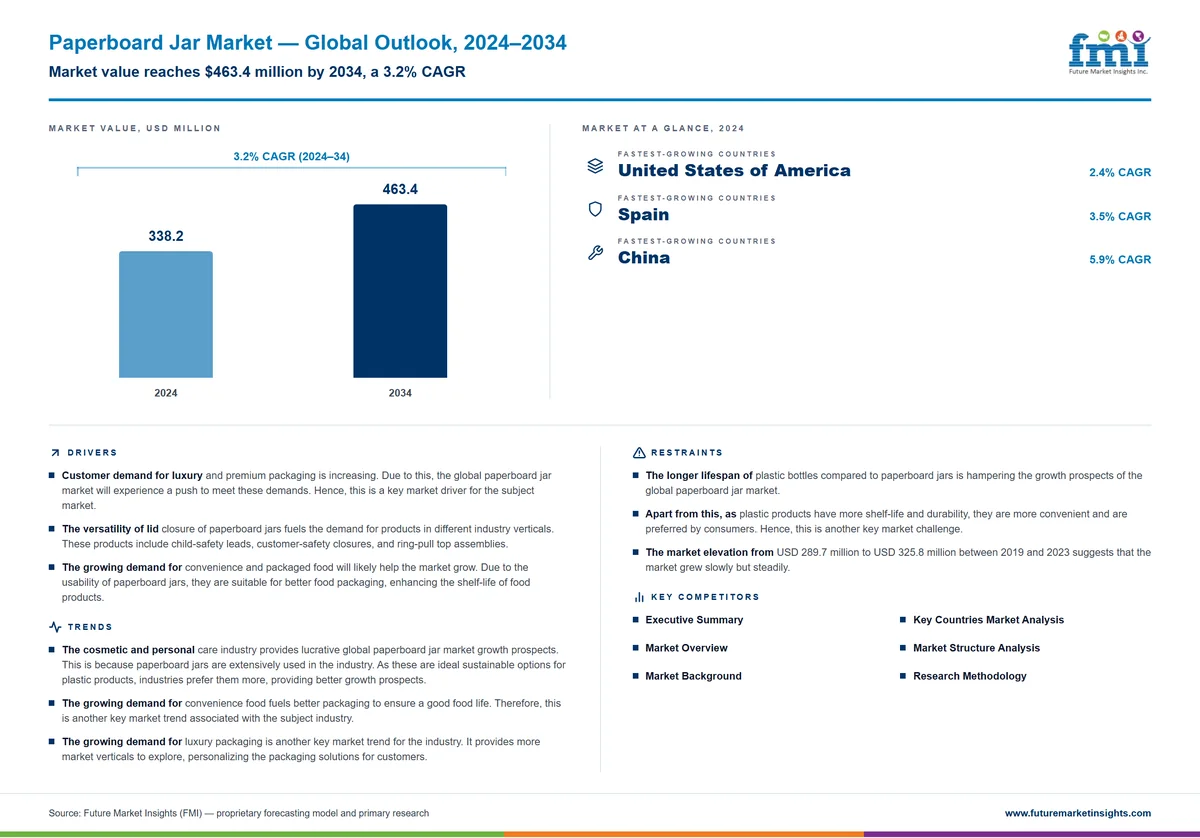Viewport: 1200px width, 838px height.
Task: Open the www.futuremarketinsights.com link
Action: [x=1077, y=813]
